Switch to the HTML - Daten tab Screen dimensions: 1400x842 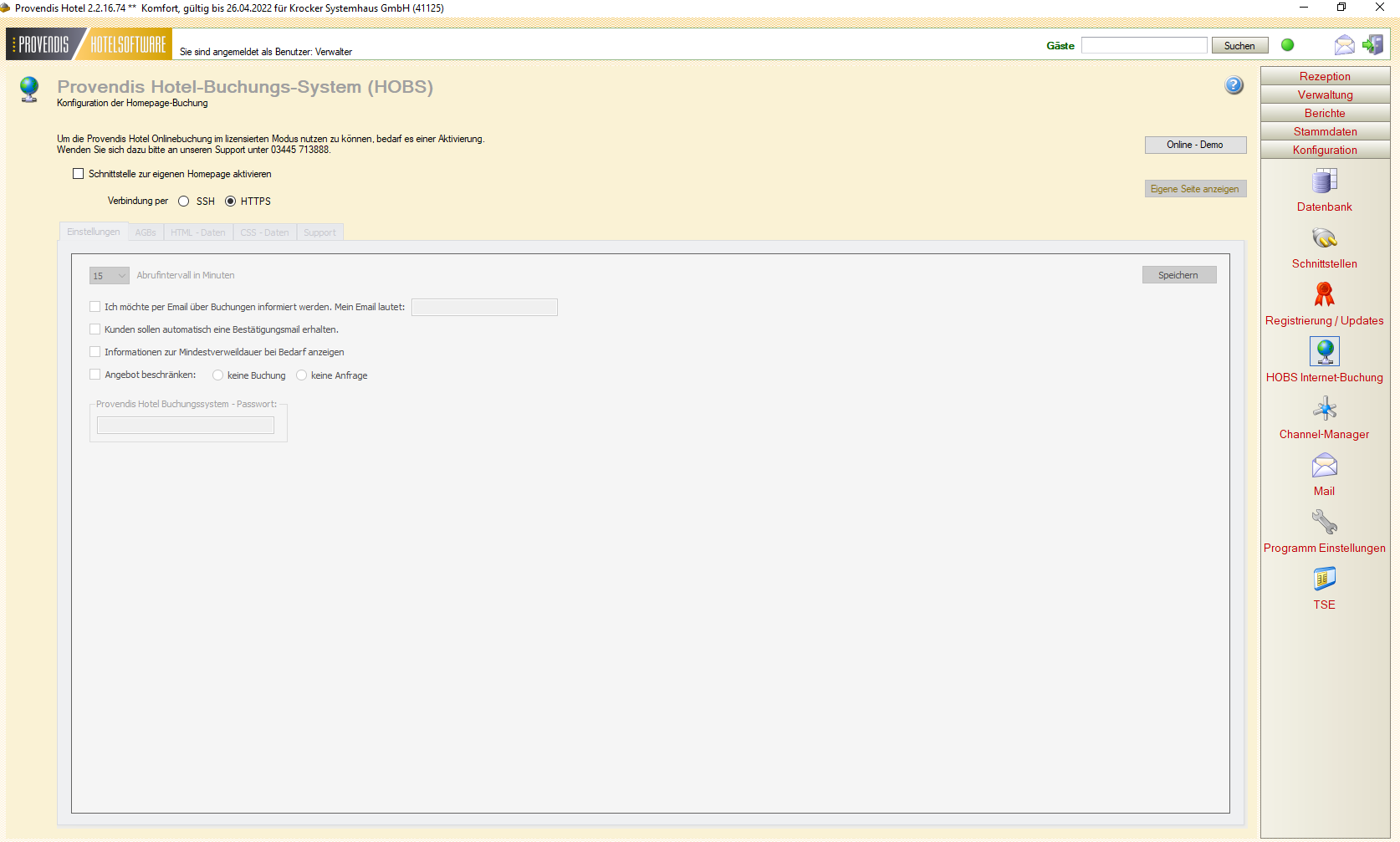point(198,232)
